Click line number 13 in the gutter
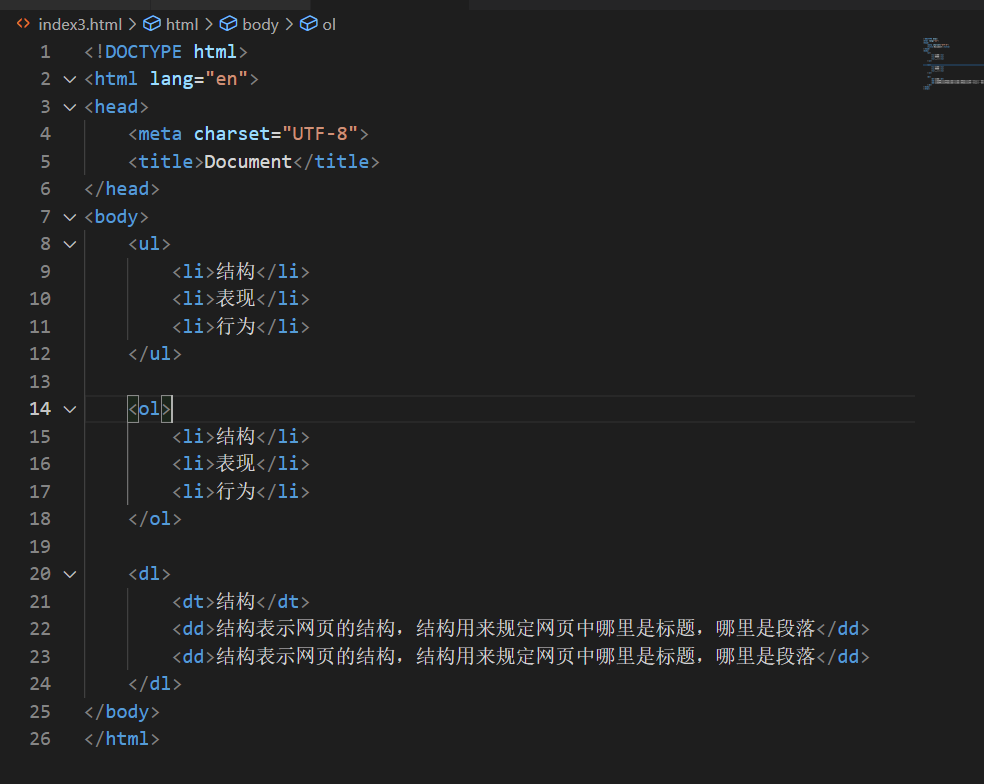Viewport: 984px width, 784px height. (x=40, y=382)
